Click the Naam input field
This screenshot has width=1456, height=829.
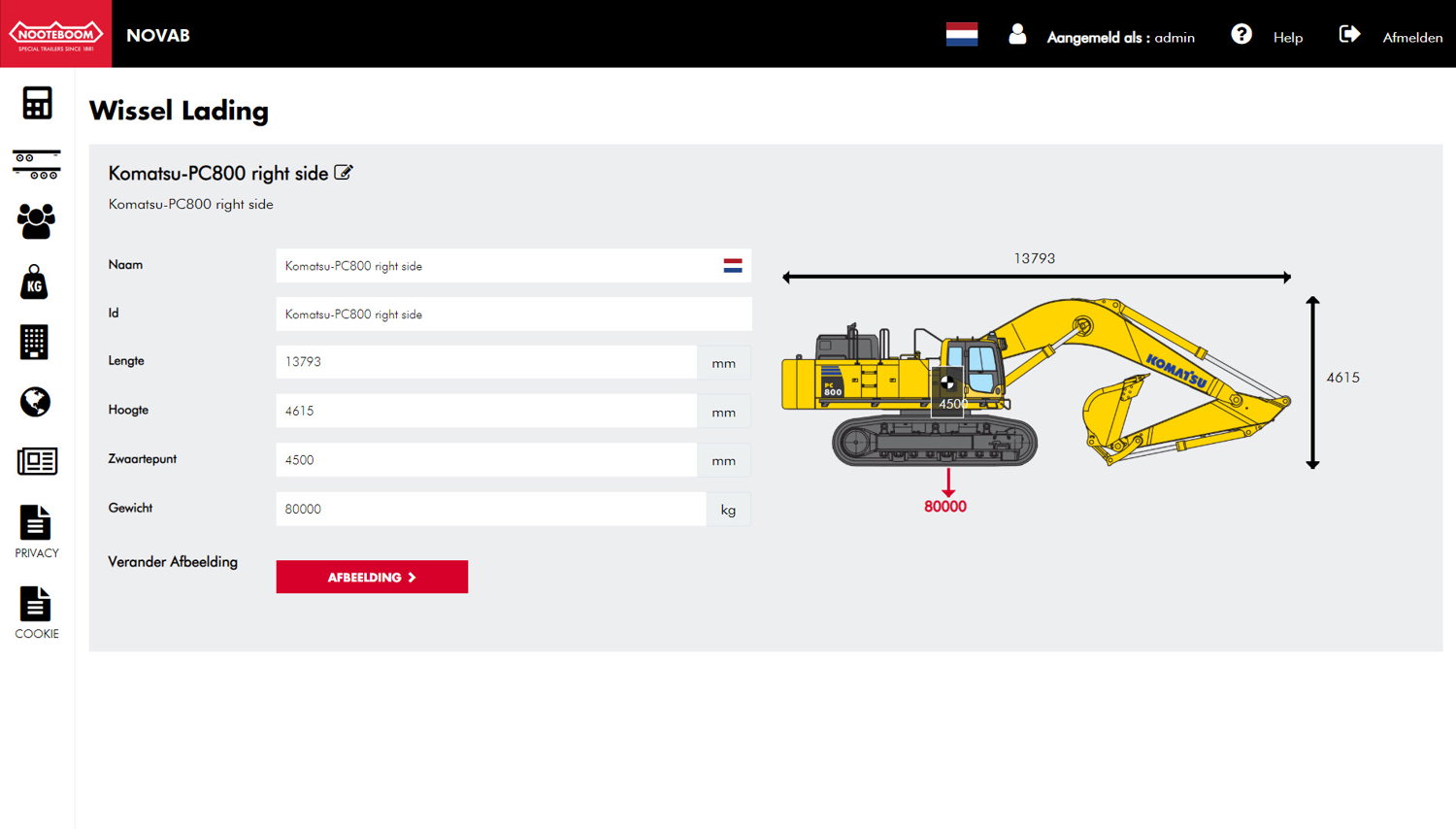click(513, 265)
